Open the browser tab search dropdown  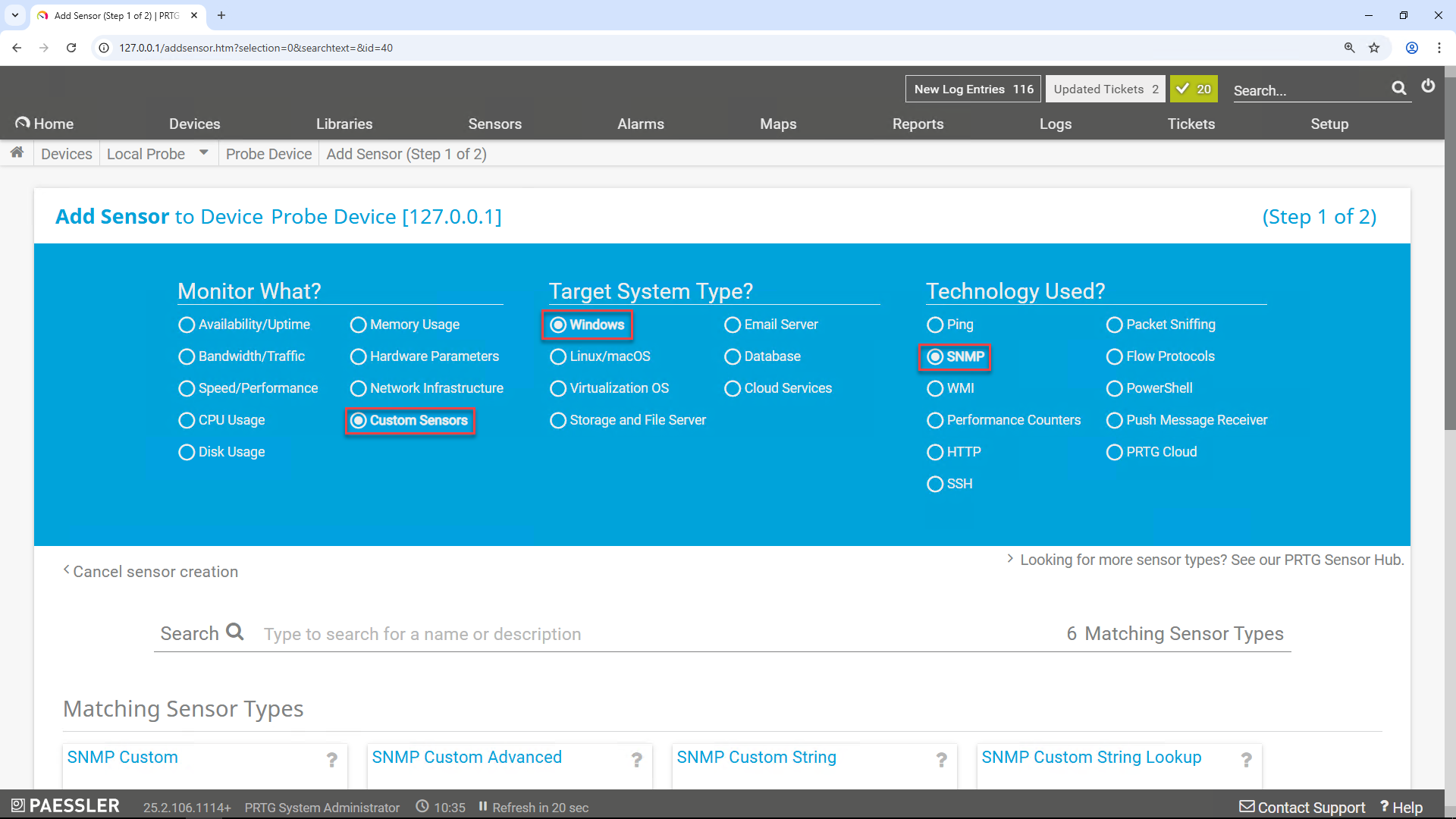[14, 15]
